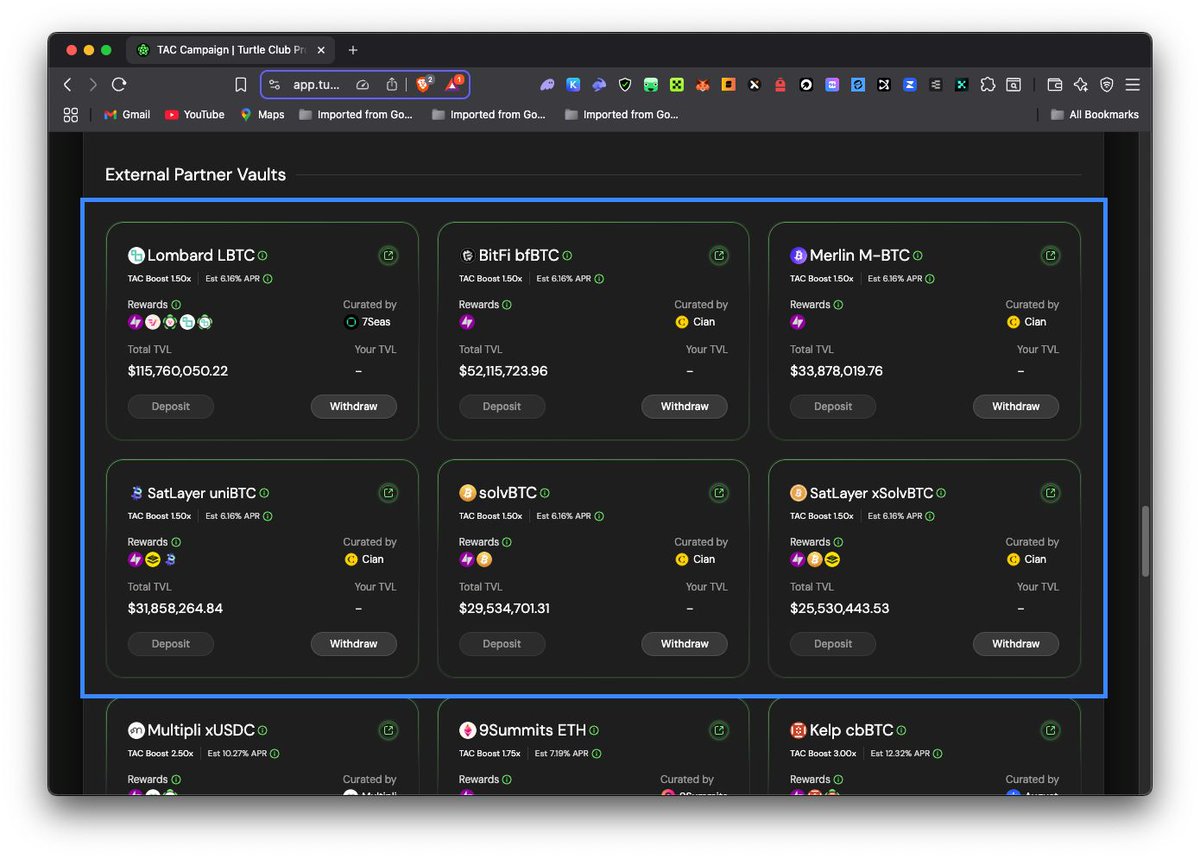
Task: Withdraw from BitFi bfBTC vault
Action: 685,407
